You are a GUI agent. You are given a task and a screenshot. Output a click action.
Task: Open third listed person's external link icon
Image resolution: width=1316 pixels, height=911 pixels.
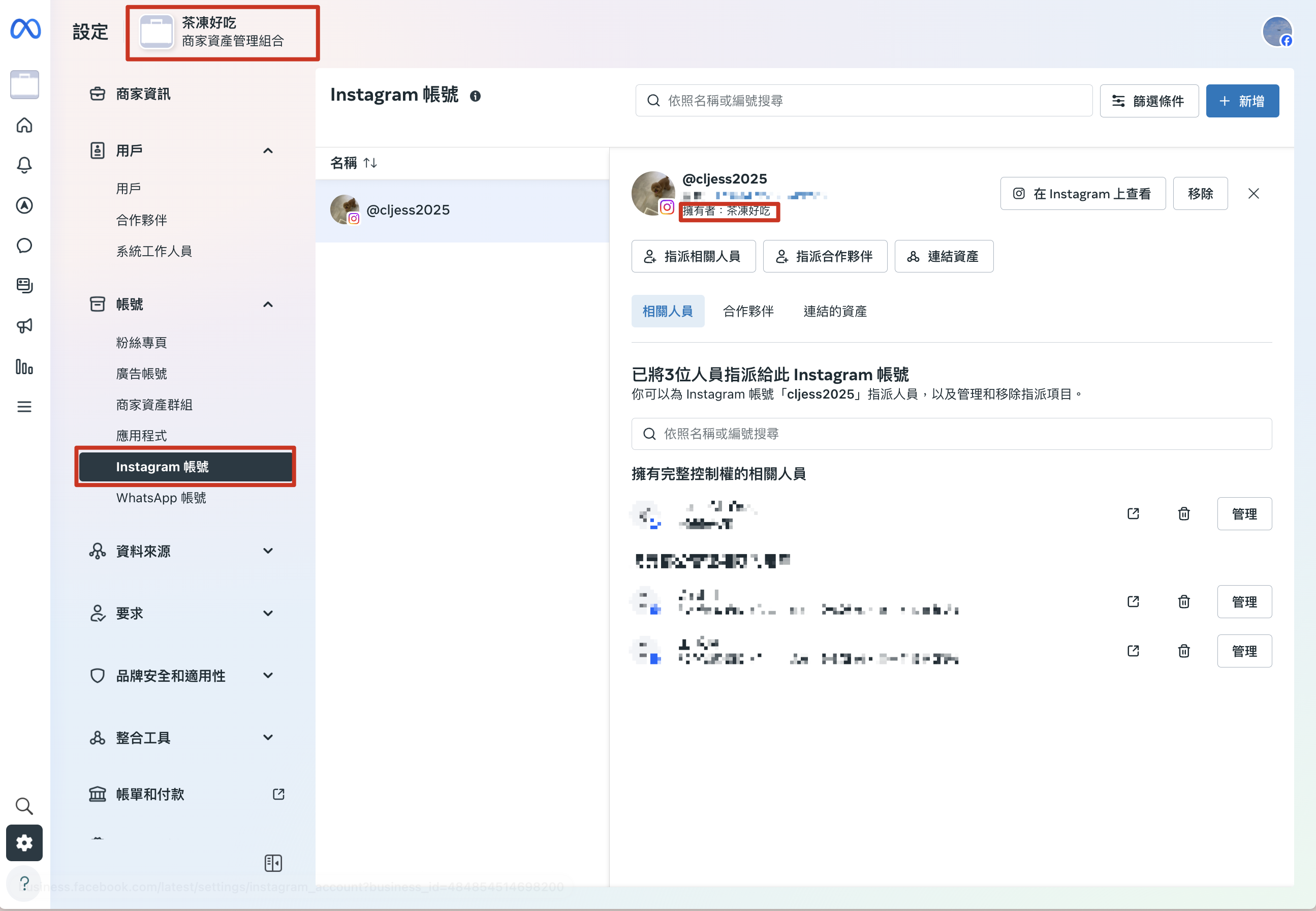pyautogui.click(x=1134, y=651)
